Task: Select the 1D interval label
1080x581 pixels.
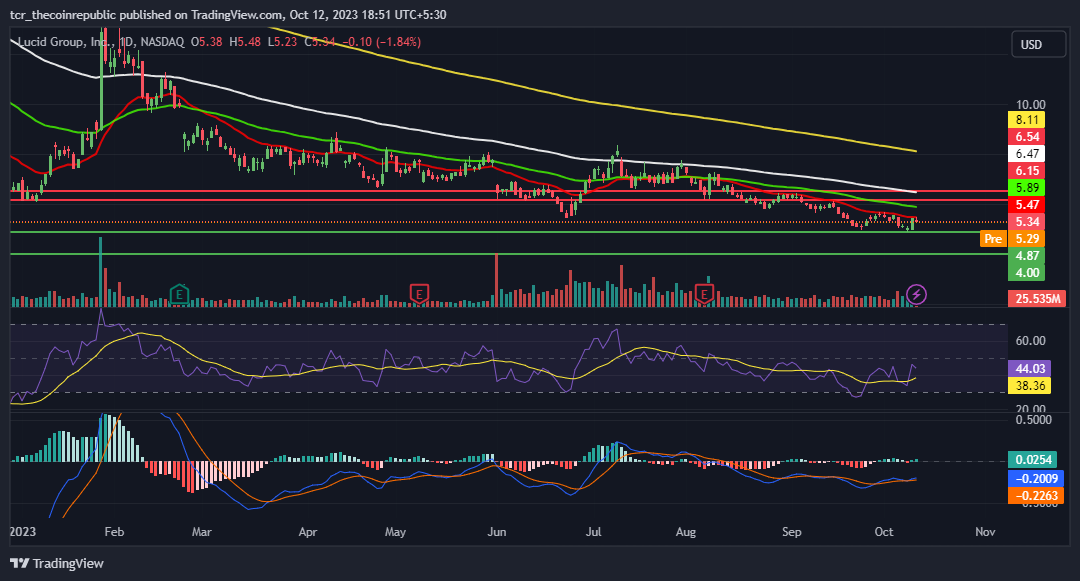Action: (127, 42)
